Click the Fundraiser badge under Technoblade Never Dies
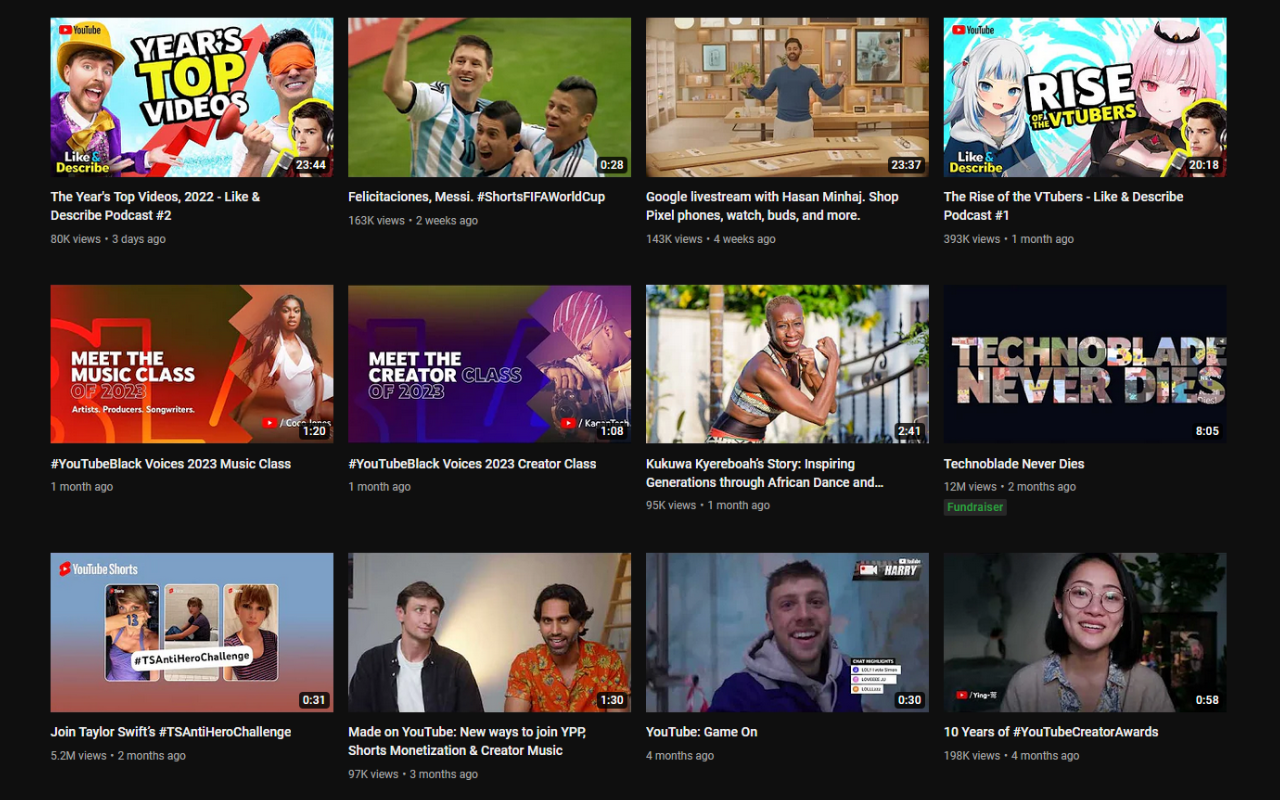The width and height of the screenshot is (1280, 800). pyautogui.click(x=975, y=507)
